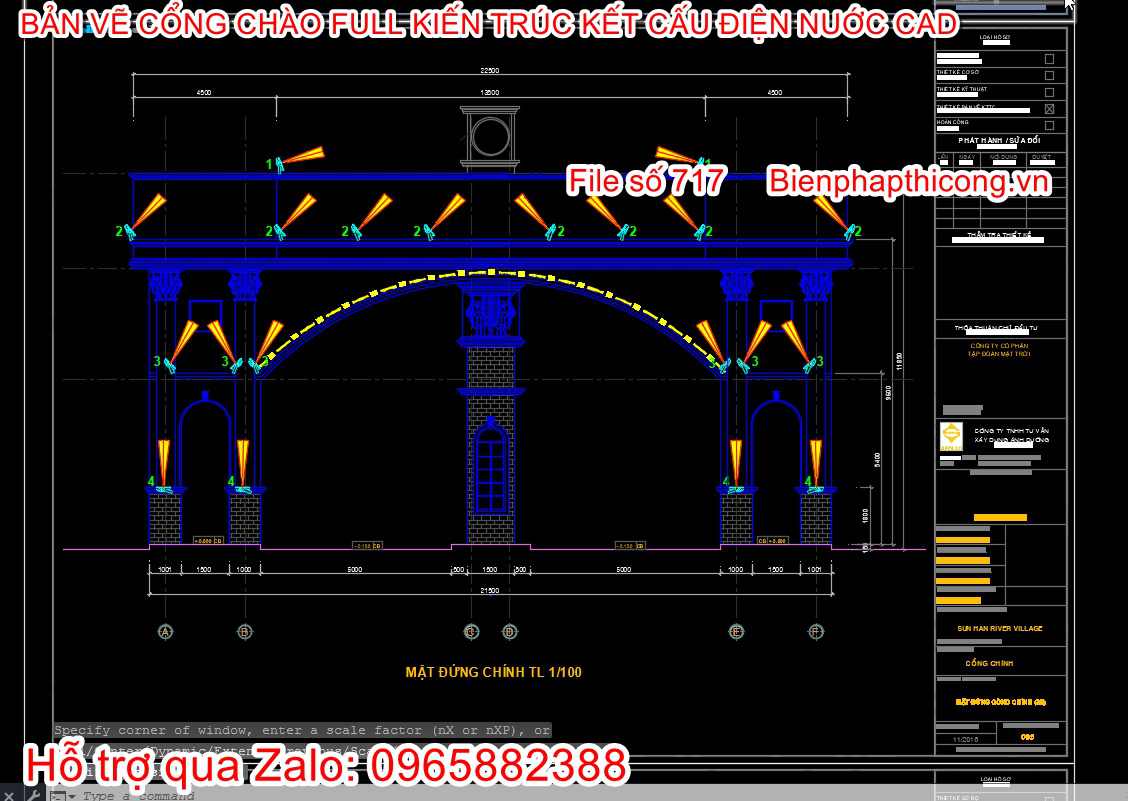Click the circular ornament atop the central gate

tap(489, 134)
